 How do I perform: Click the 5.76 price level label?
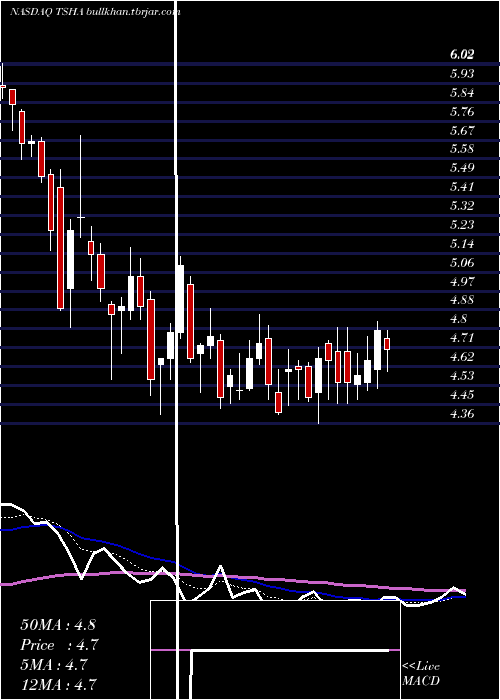coord(462,112)
